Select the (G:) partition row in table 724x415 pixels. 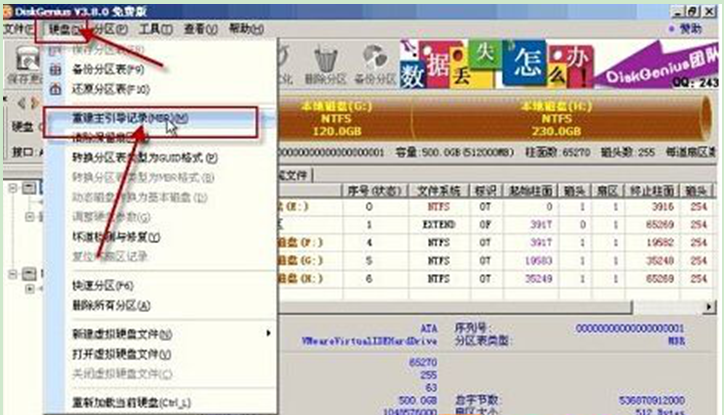496,261
